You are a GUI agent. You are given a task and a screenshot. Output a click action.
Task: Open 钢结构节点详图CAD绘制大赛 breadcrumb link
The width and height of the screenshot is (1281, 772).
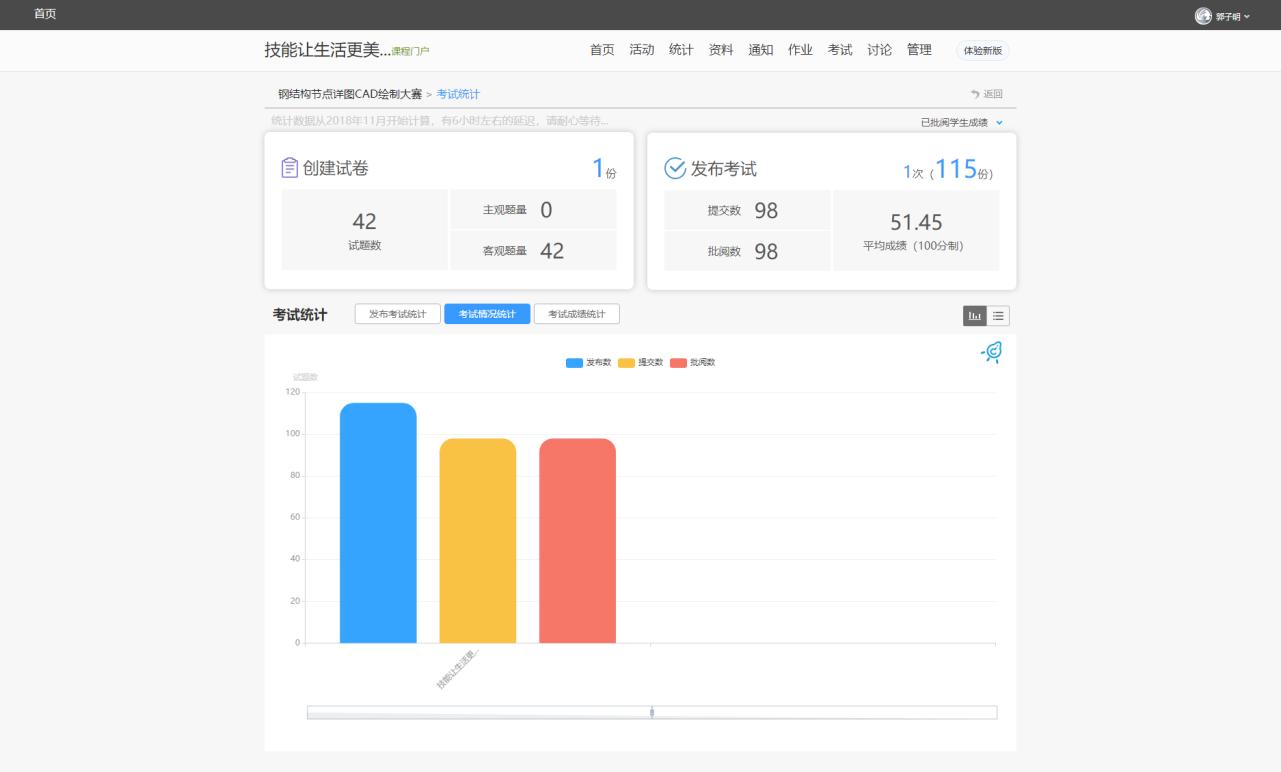[x=350, y=94]
